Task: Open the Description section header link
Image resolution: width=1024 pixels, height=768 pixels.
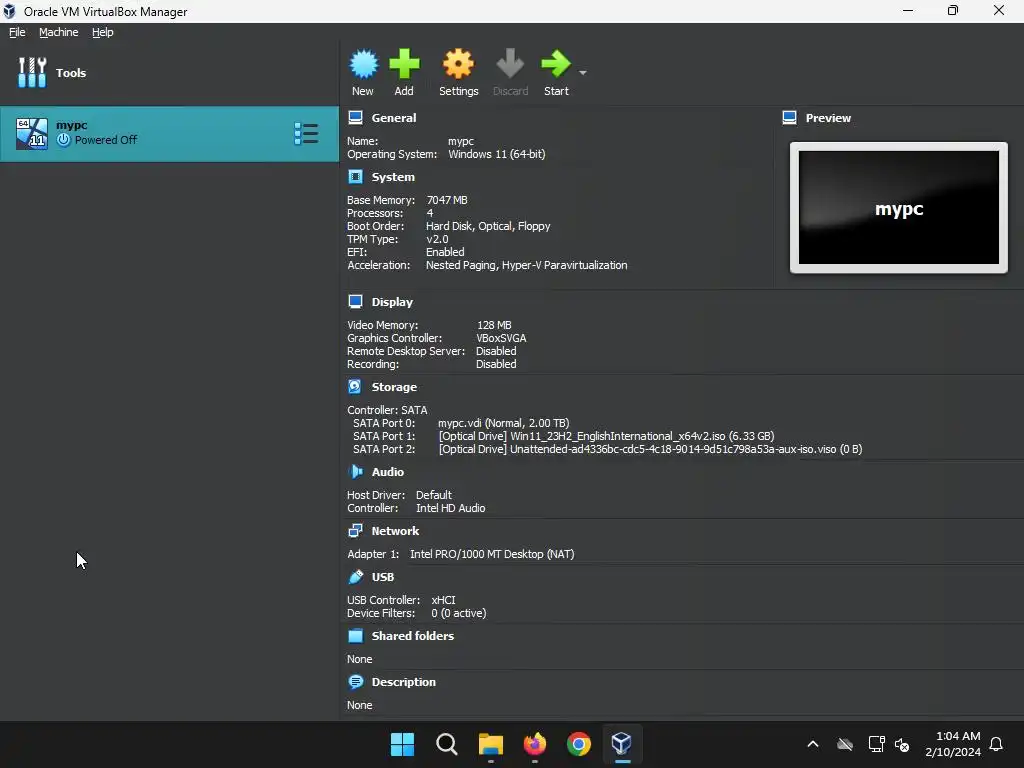Action: tap(404, 682)
